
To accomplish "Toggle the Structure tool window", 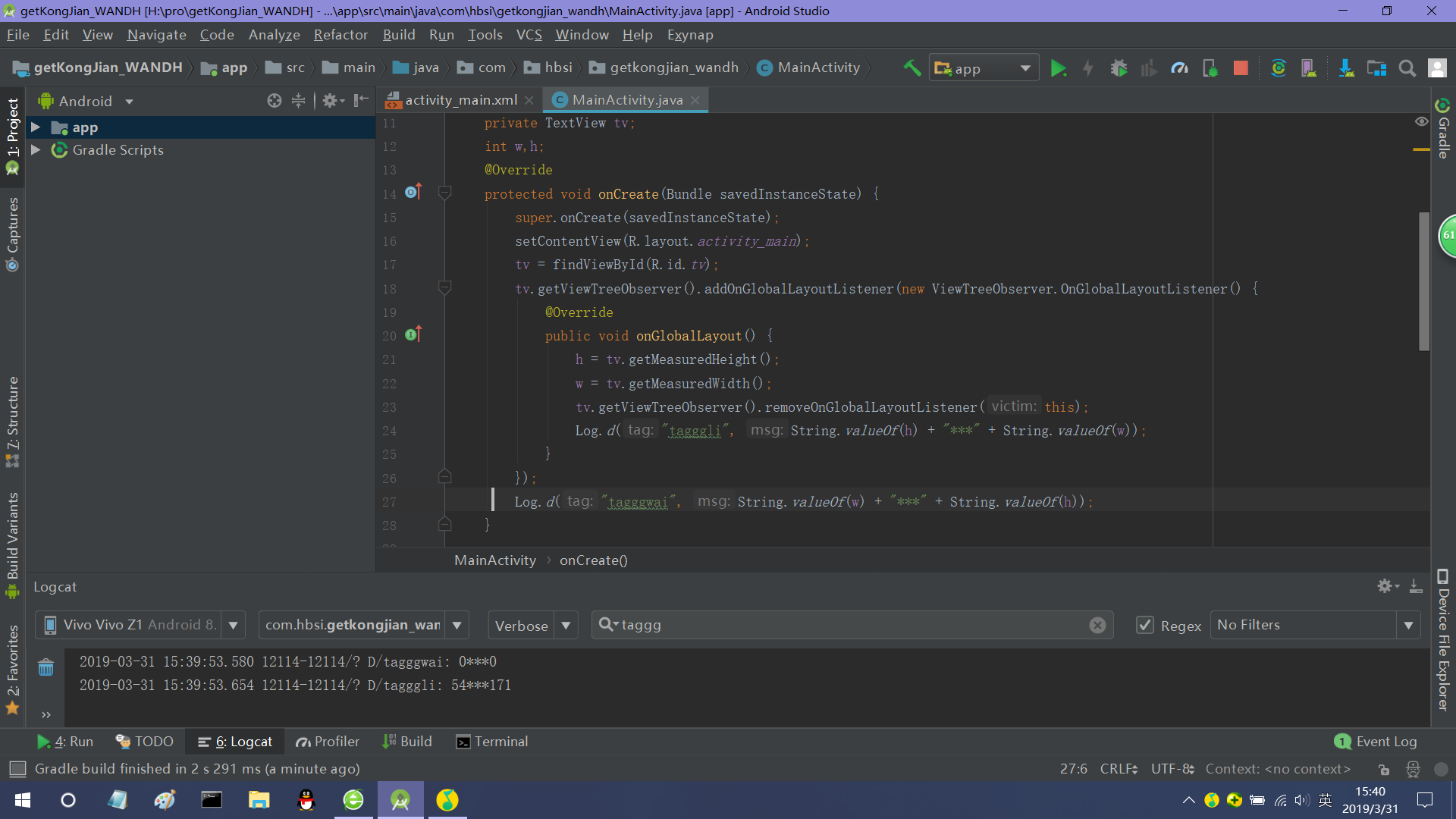I will (12, 422).
